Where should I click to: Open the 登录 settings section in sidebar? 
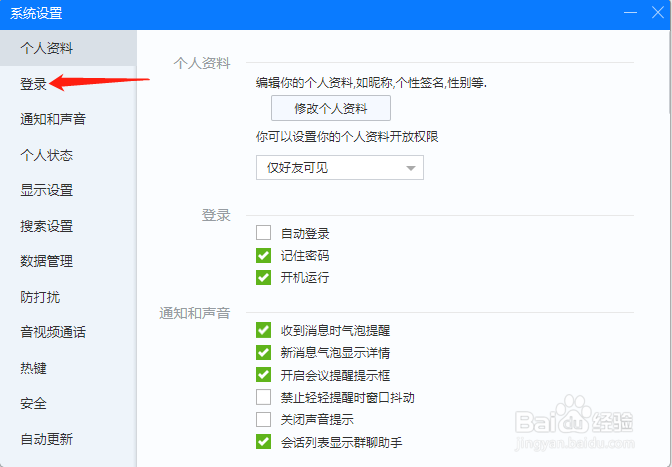[x=68, y=84]
